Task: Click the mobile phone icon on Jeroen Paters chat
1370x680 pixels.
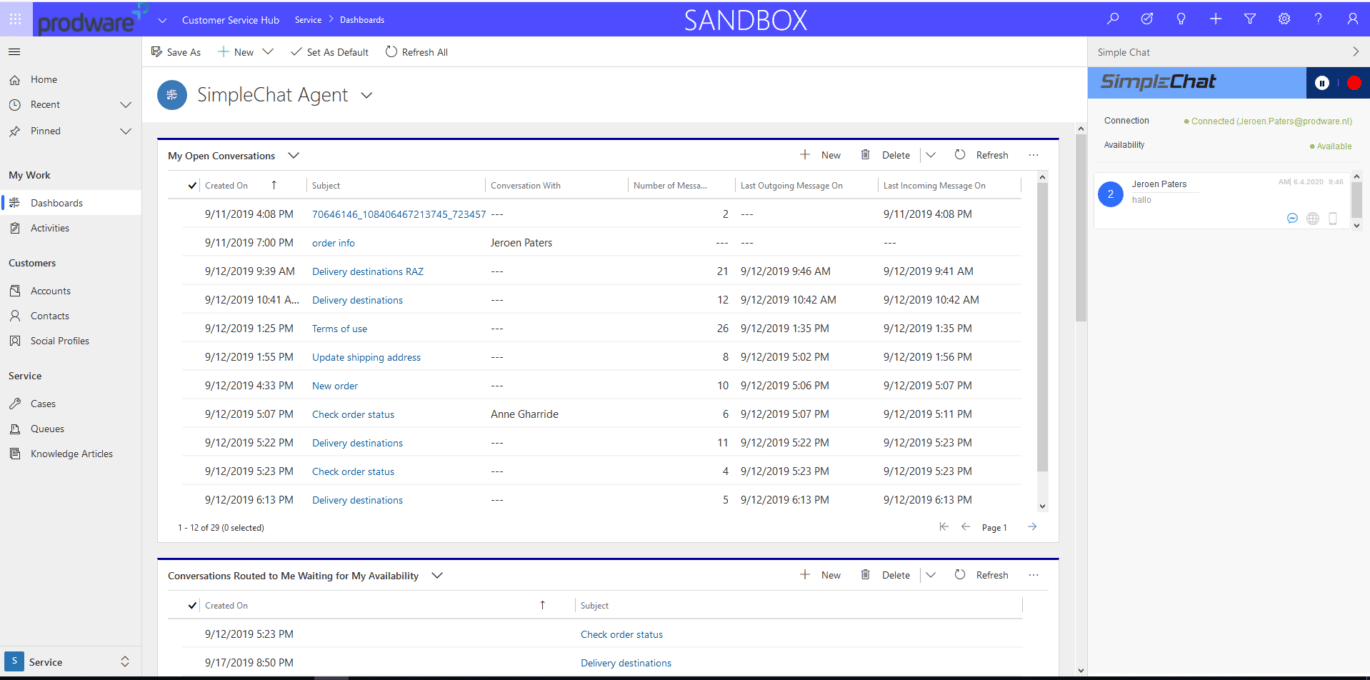Action: click(x=1333, y=218)
